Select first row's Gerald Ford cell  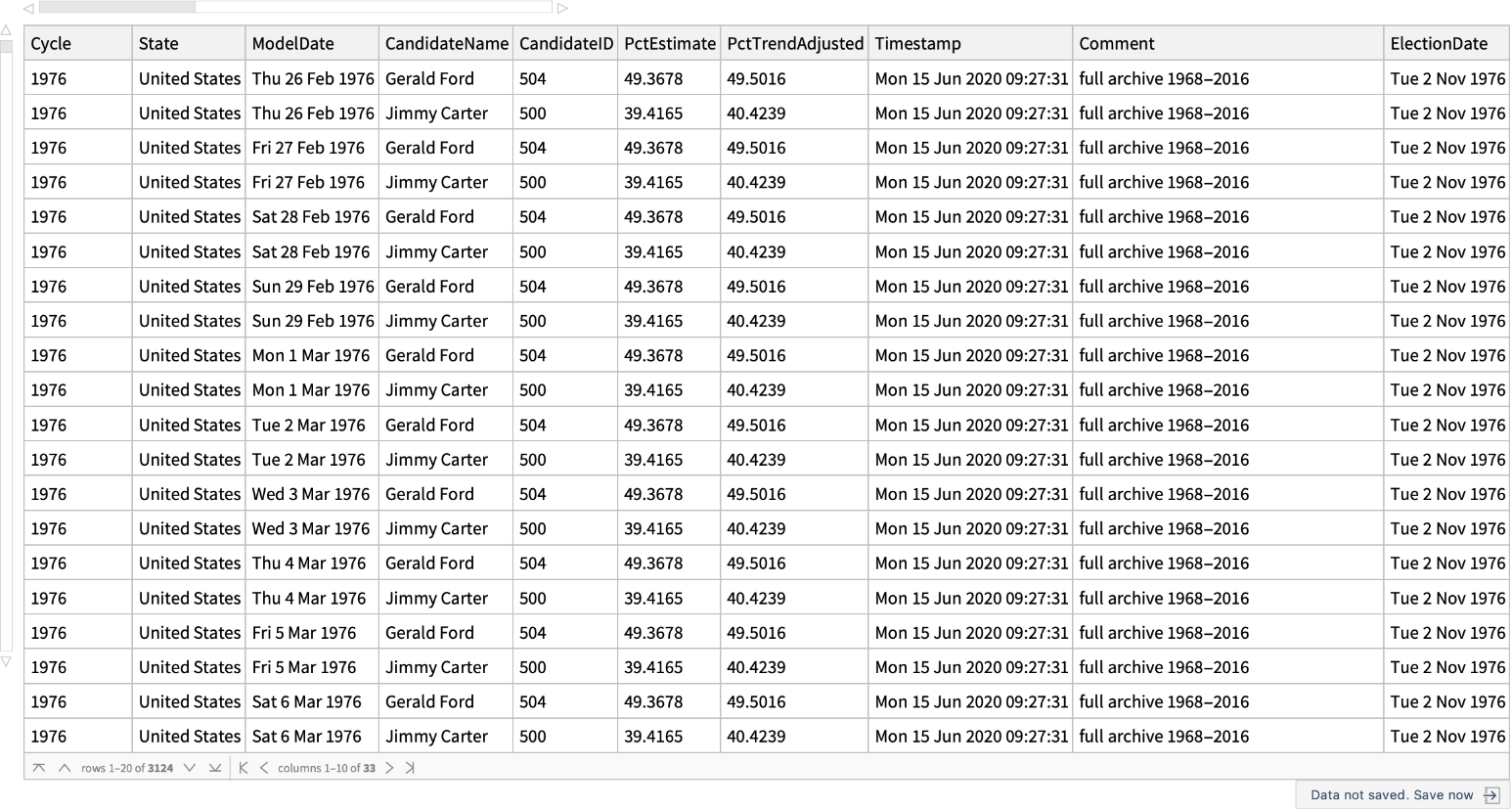429,78
